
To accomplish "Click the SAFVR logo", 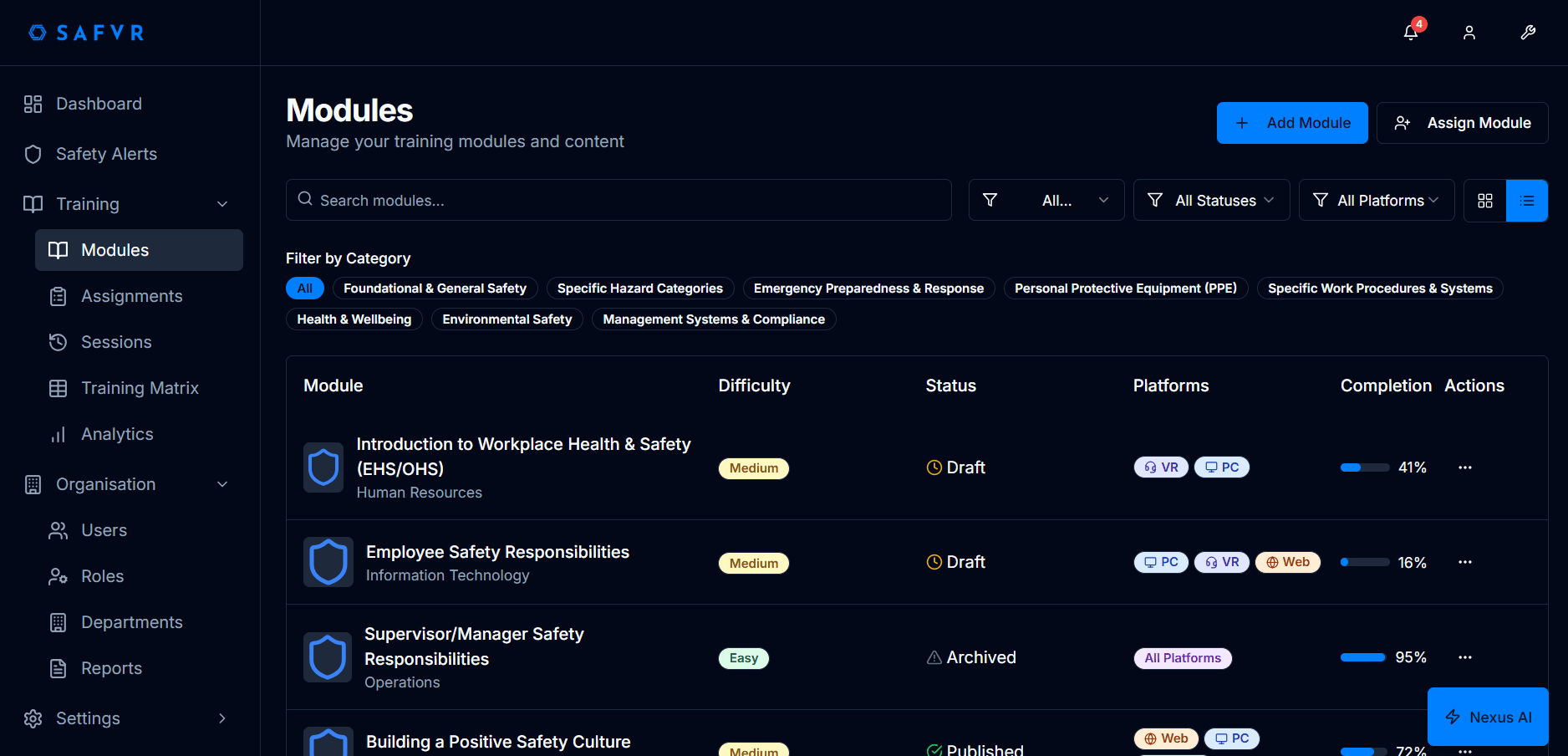I will click(87, 33).
